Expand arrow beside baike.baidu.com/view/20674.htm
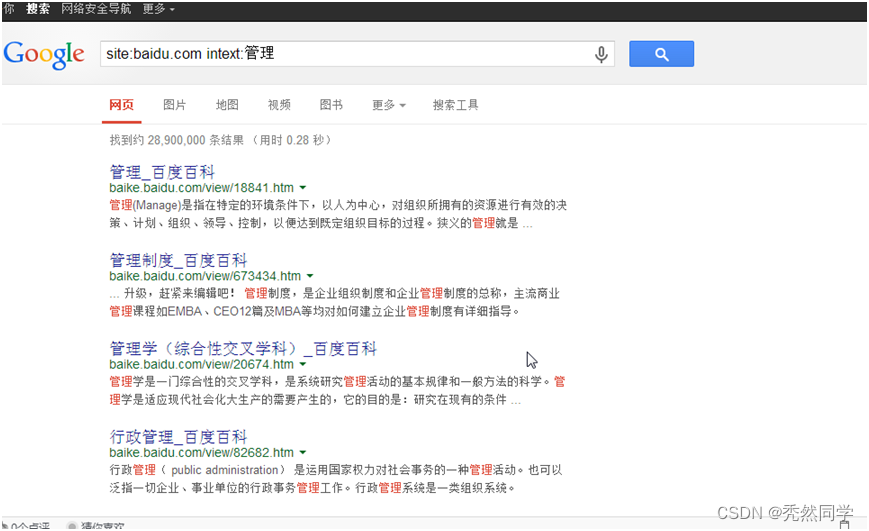This screenshot has width=869, height=531. point(303,364)
